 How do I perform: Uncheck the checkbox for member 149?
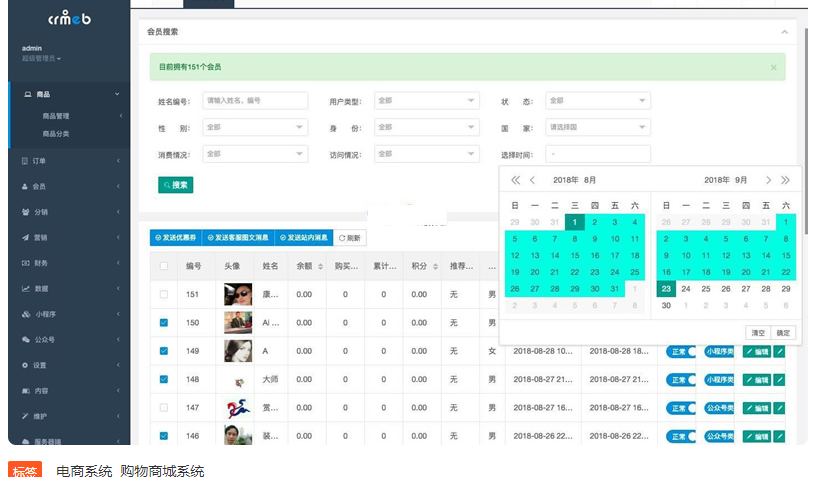[x=164, y=351]
